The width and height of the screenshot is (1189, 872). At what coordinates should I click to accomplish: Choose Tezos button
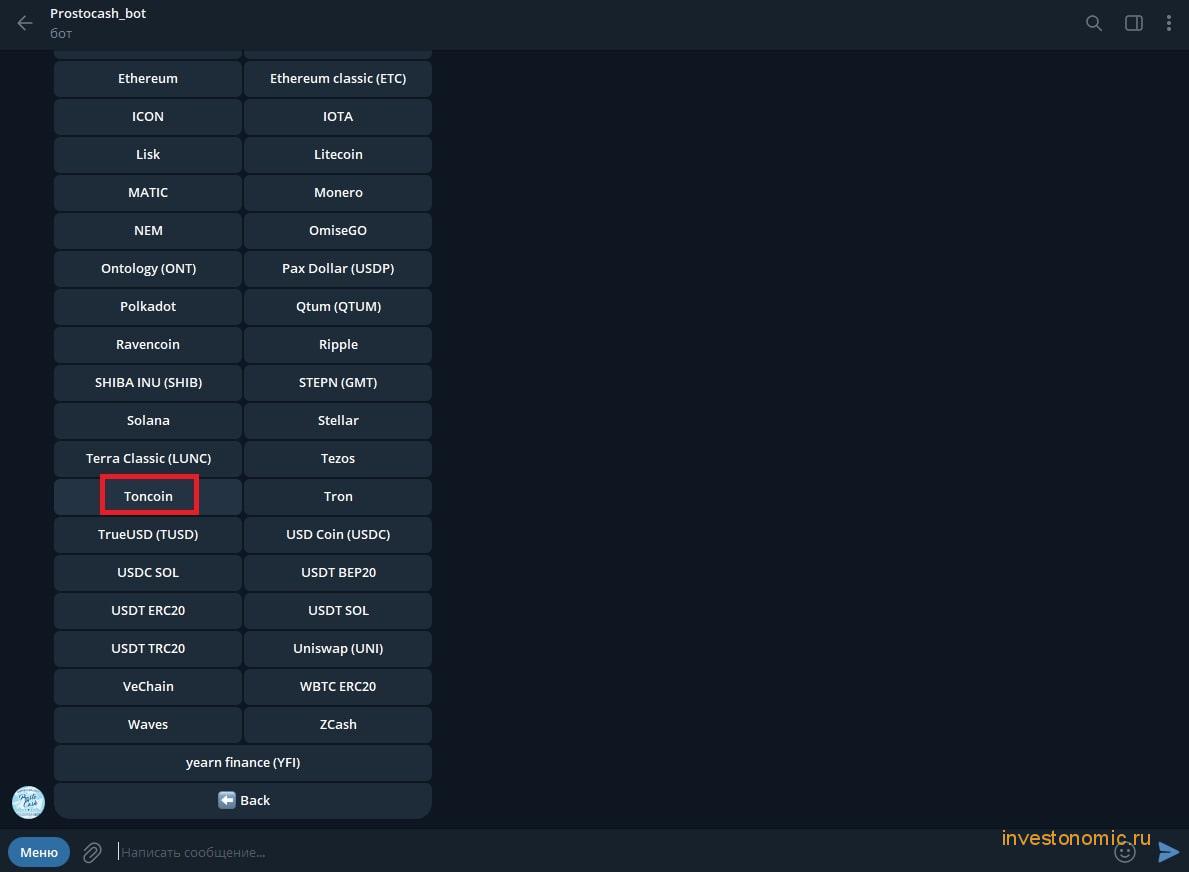click(338, 458)
